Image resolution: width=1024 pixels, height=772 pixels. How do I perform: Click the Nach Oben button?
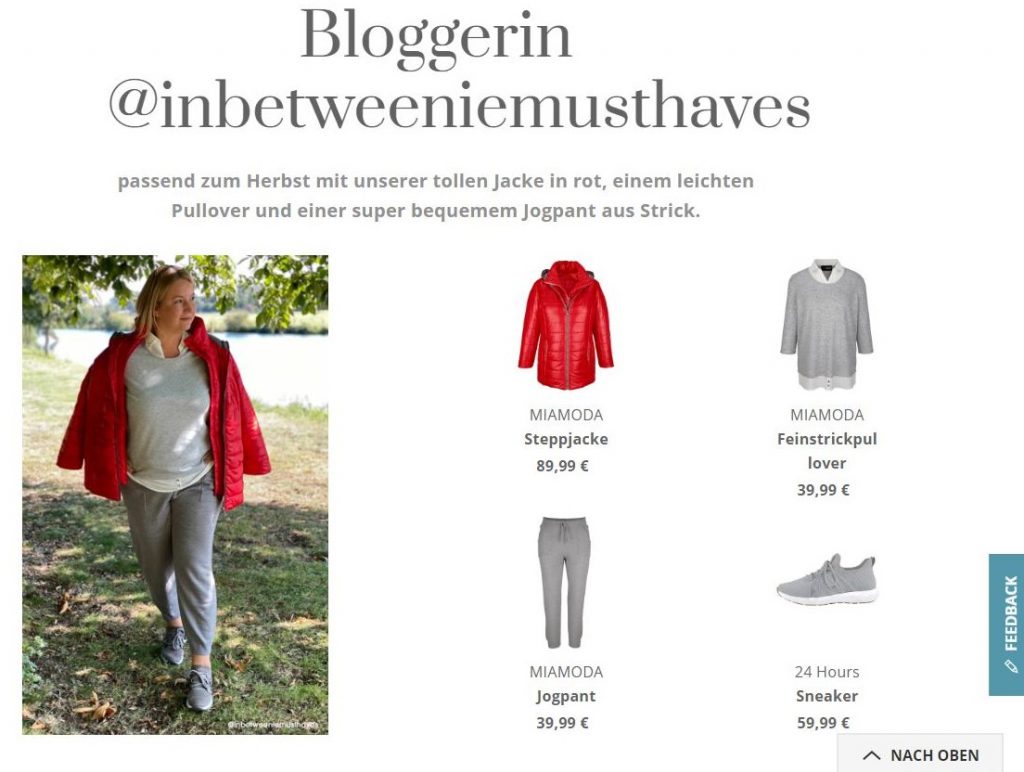click(920, 754)
